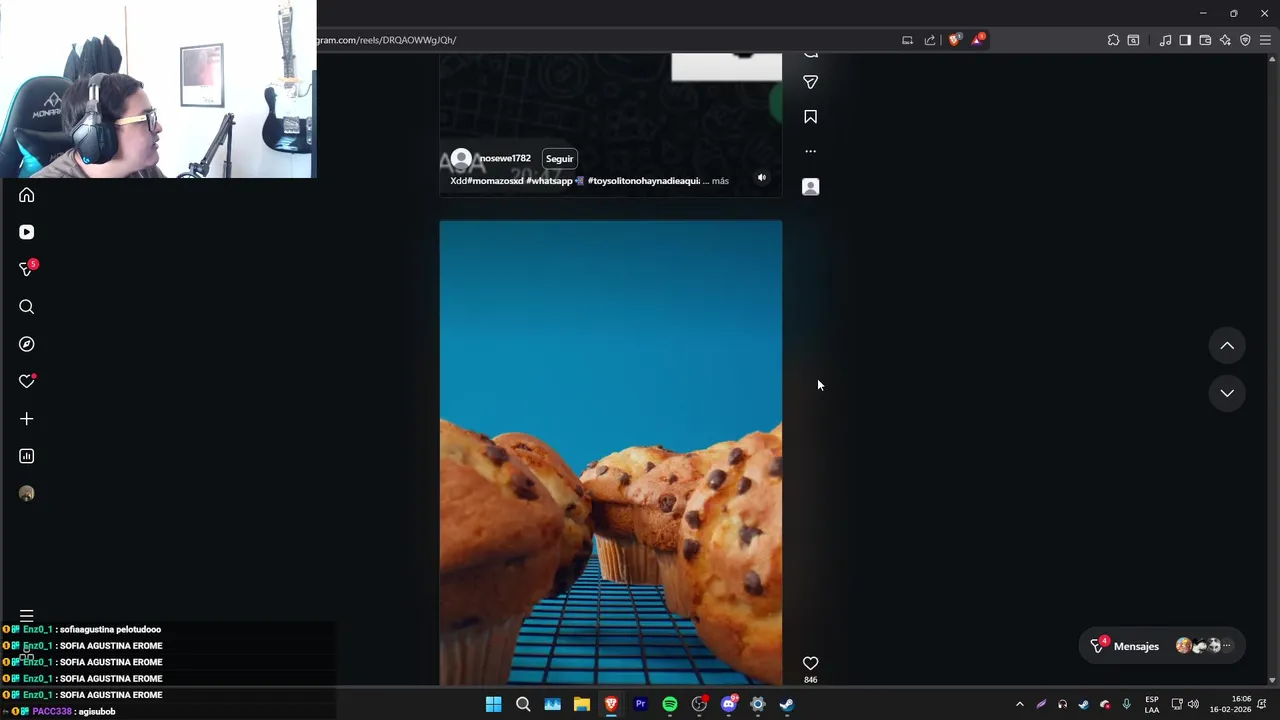Open Windows taskbar Search
The height and width of the screenshot is (720, 1280).
click(x=523, y=704)
